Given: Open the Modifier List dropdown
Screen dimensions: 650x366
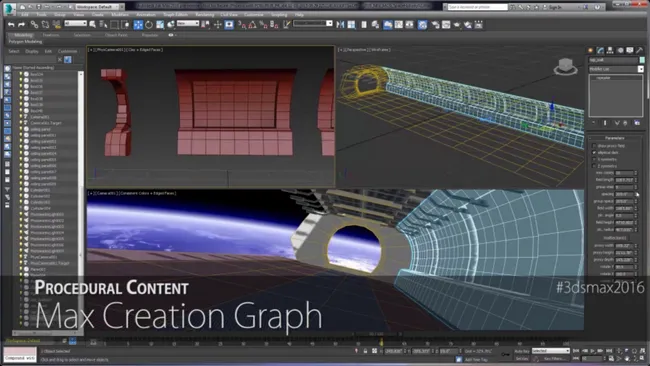Looking at the screenshot, I should click(616, 69).
